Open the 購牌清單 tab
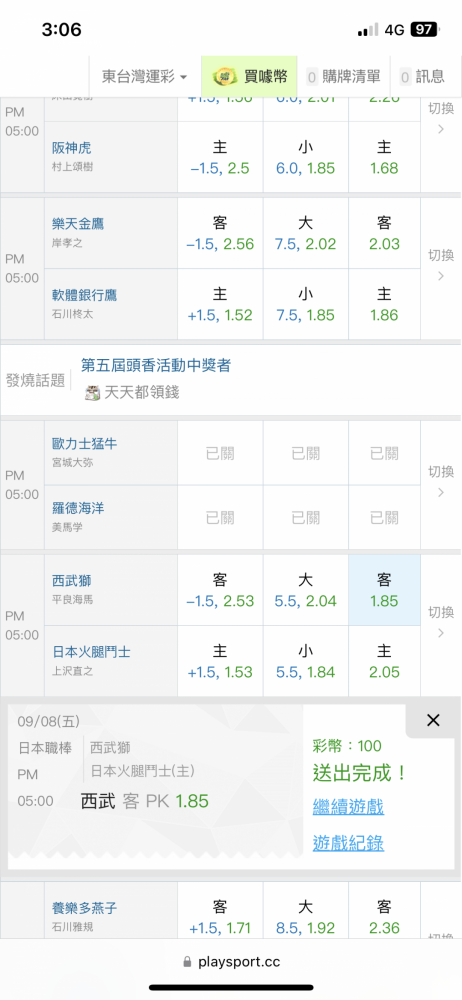Viewport: 462px width, 1000px height. click(x=343, y=77)
